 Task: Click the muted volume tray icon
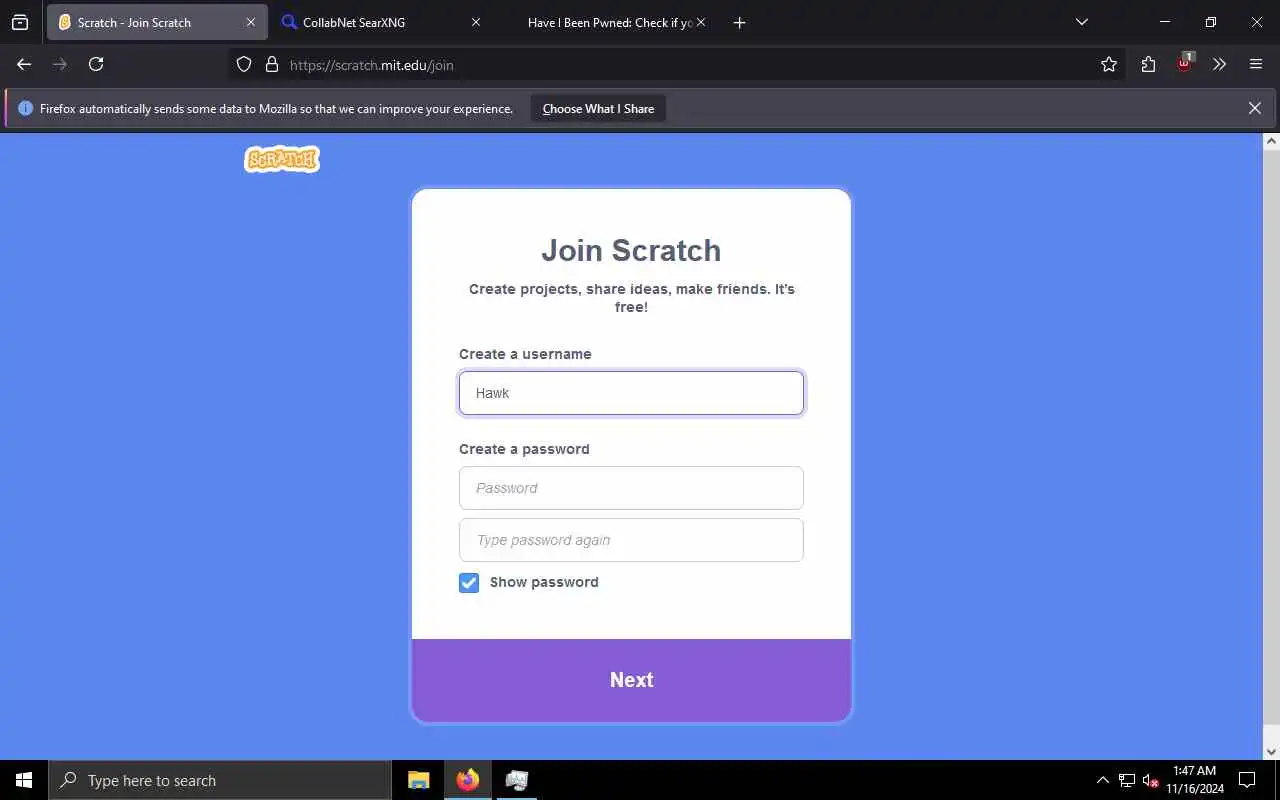1150,780
